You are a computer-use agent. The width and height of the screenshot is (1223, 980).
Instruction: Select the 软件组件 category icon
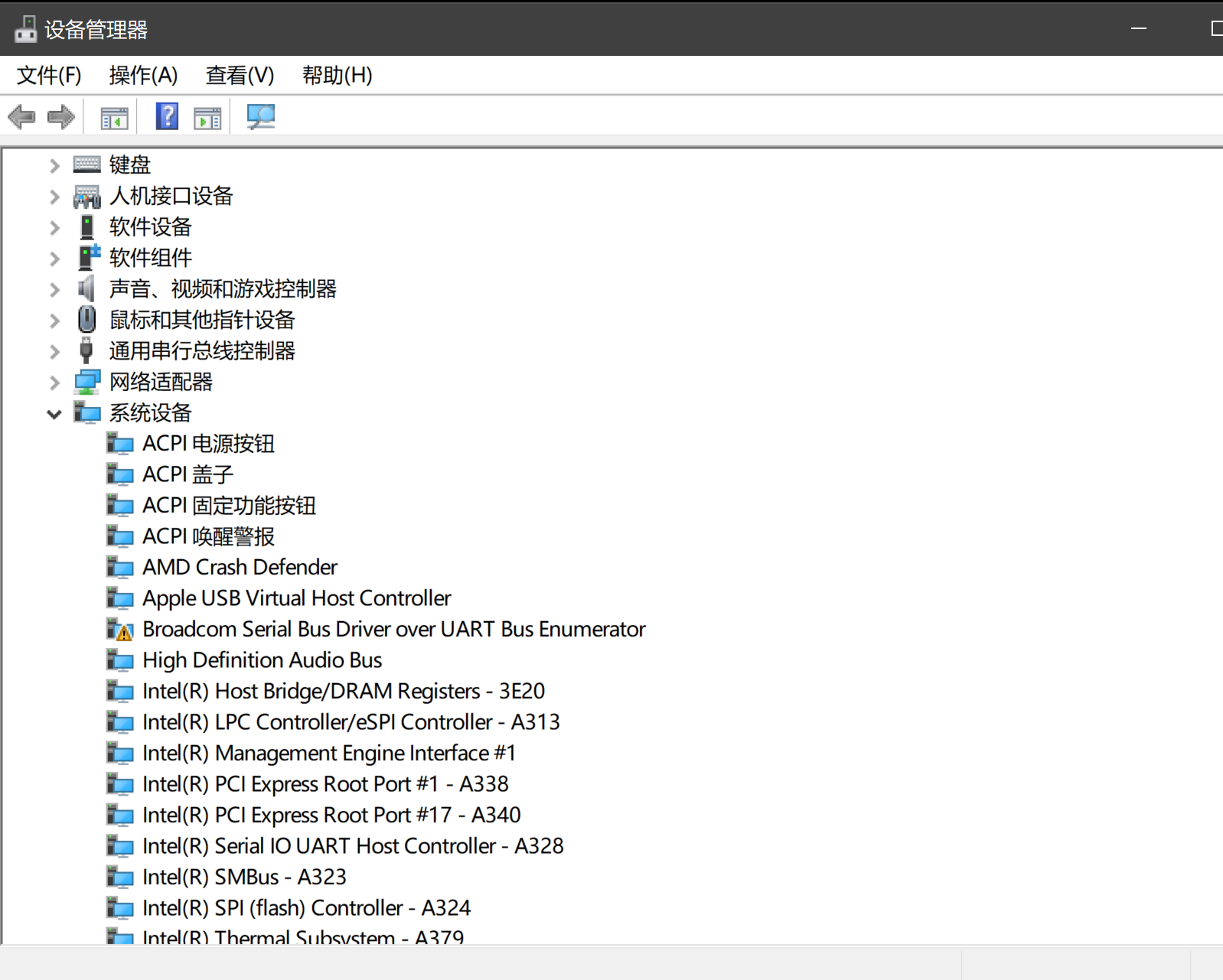(88, 258)
